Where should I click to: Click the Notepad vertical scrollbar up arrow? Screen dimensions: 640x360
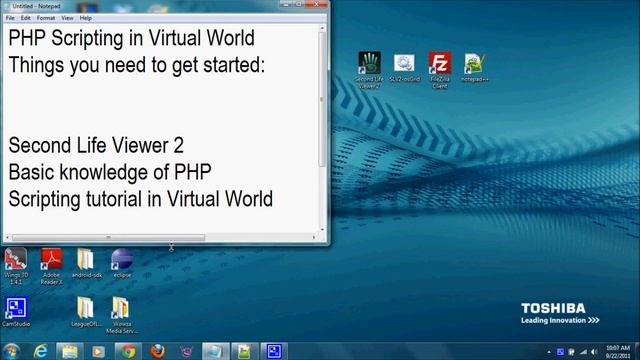[322, 28]
